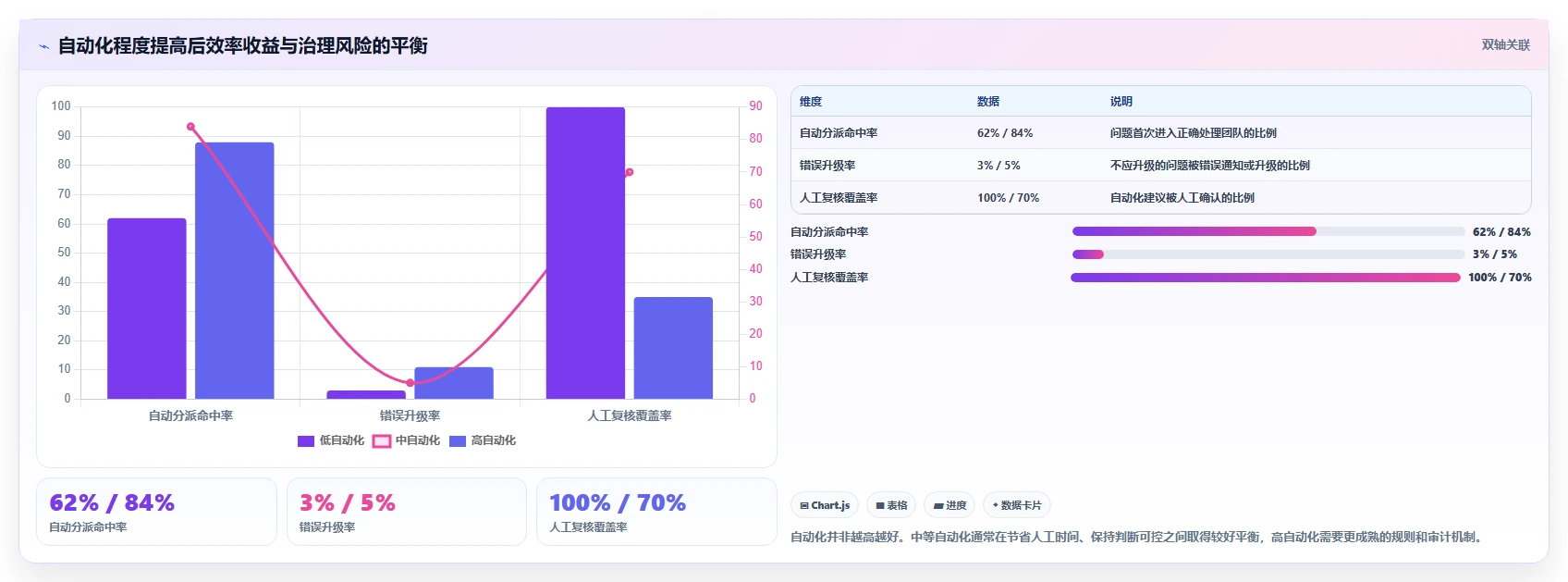Image resolution: width=1568 pixels, height=582 pixels.
Task: Click the blue 错误升级率 high-automation bar
Action: (454, 383)
